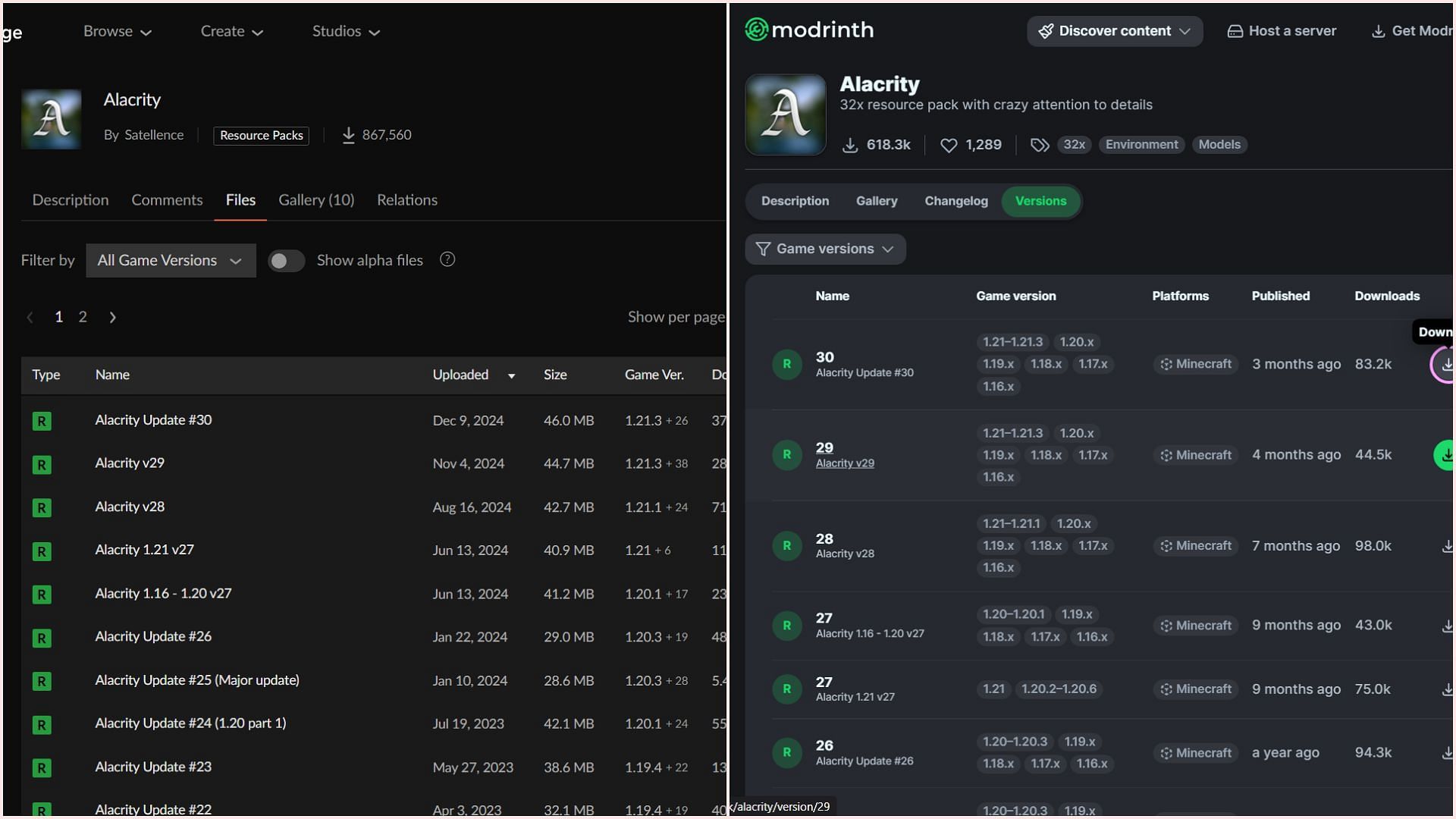Viewport: 1456px width, 819px height.
Task: Select the Gallery tab on Modrinth
Action: pos(875,201)
